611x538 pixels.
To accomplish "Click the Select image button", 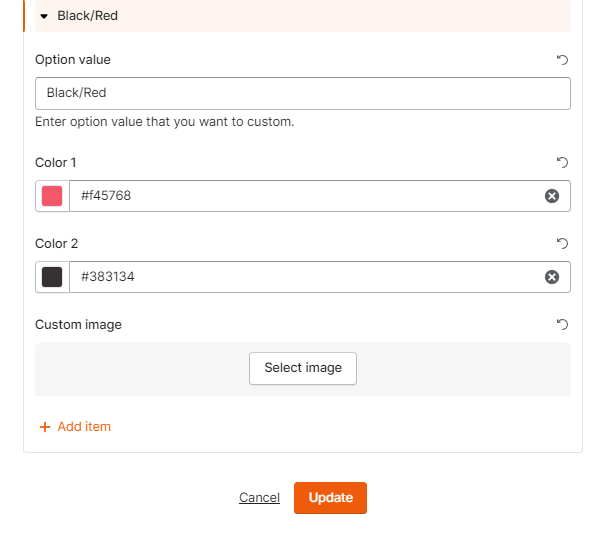I will click(x=303, y=368).
